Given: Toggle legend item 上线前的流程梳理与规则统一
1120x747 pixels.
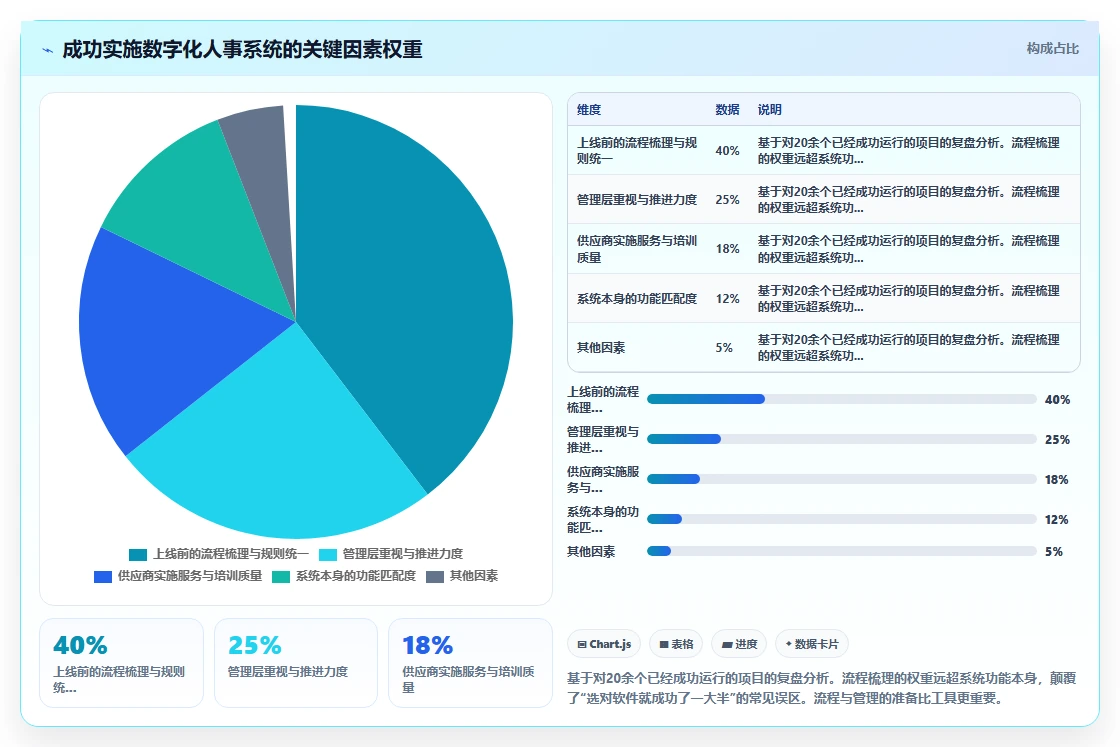Looking at the screenshot, I should [219, 554].
